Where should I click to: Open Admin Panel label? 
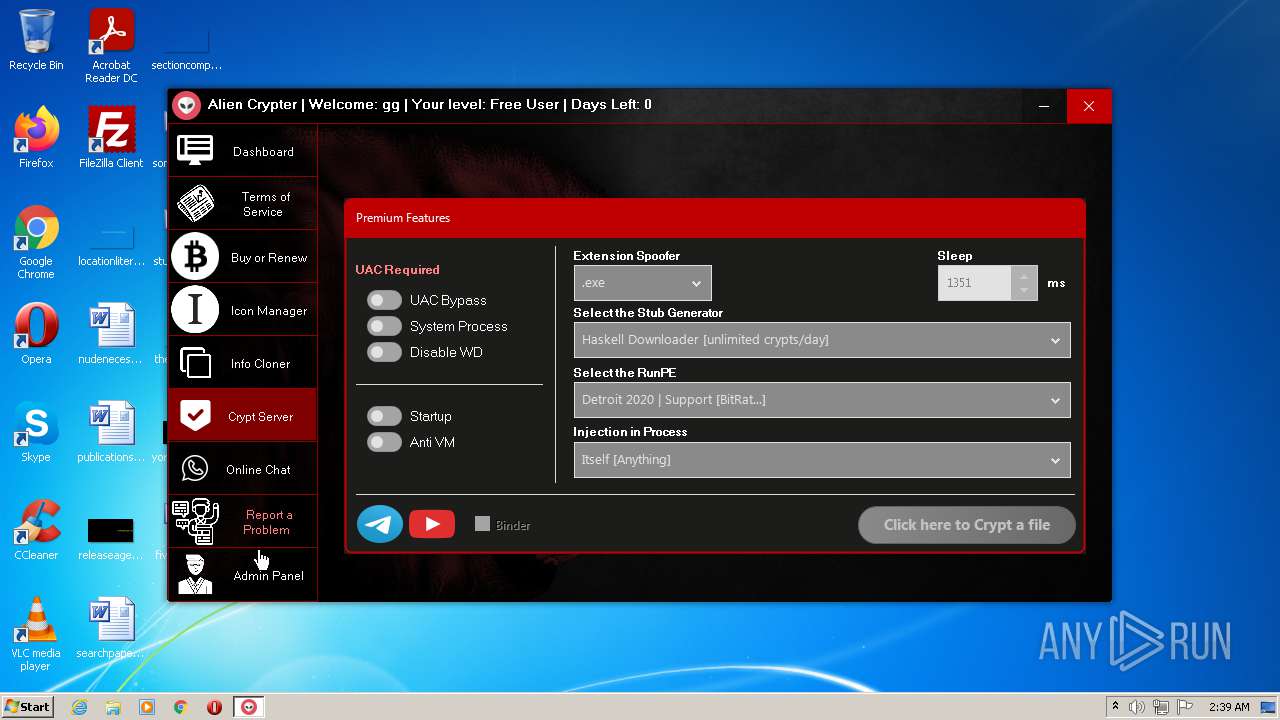pyautogui.click(x=268, y=576)
